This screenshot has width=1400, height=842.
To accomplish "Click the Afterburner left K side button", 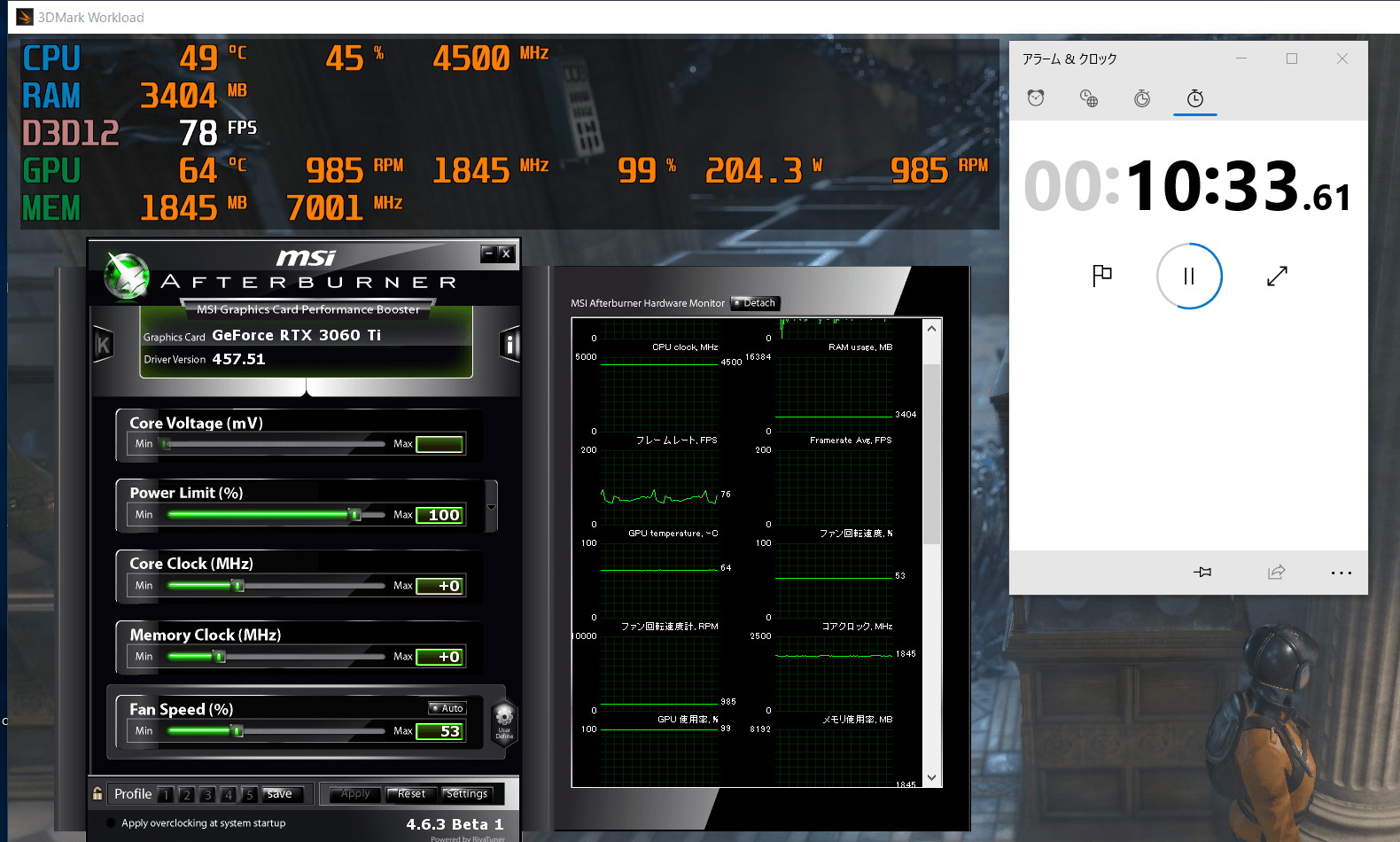I will pos(103,345).
